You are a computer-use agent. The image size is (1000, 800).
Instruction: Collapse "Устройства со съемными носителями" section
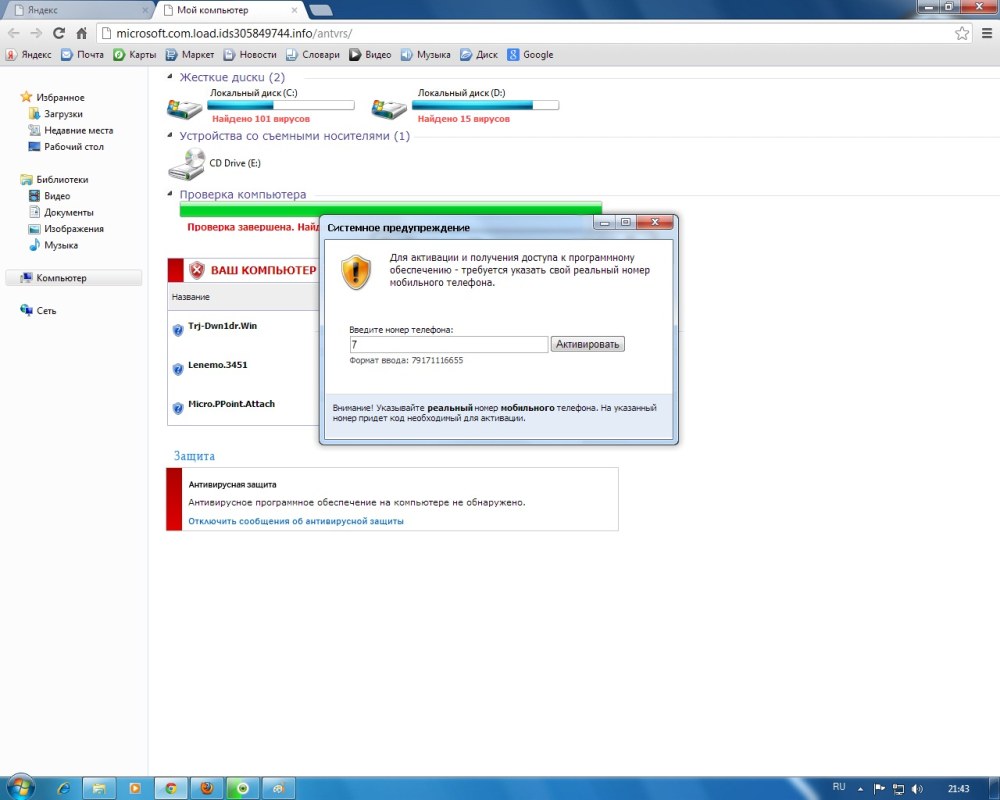pos(171,136)
